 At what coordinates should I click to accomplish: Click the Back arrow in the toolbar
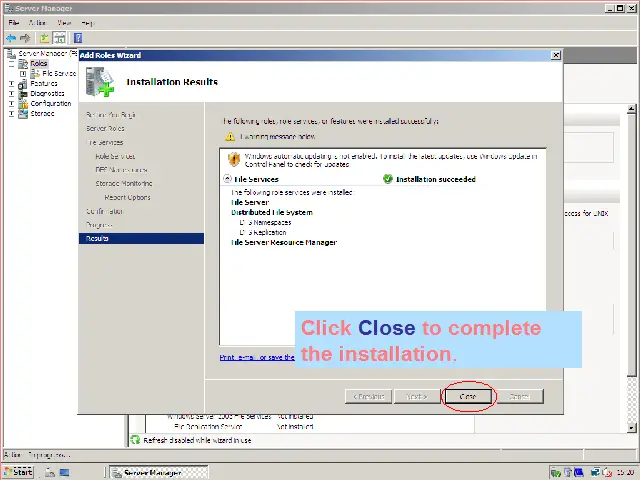(11, 38)
